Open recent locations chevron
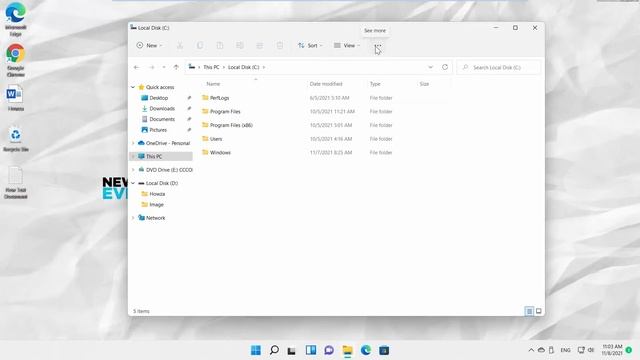Viewport: 640px width, 360px height. coord(164,67)
